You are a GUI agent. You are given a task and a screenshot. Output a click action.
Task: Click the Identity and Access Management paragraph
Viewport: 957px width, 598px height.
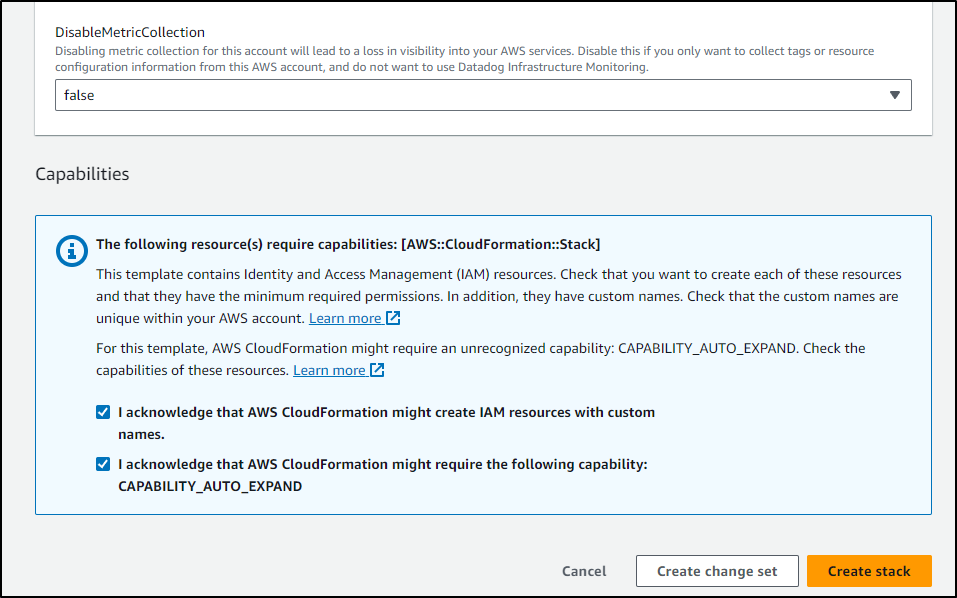point(499,297)
